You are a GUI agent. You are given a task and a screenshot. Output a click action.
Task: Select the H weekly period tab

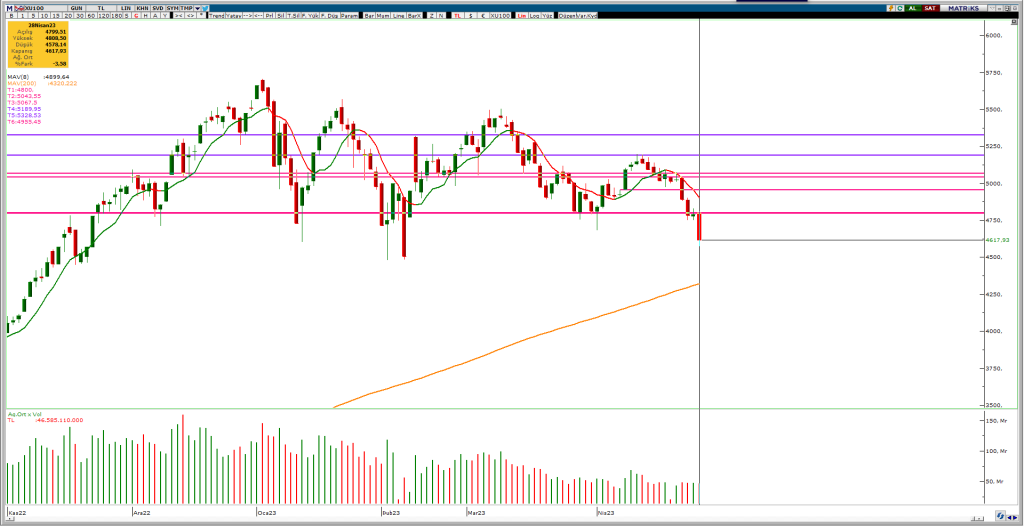point(145,16)
